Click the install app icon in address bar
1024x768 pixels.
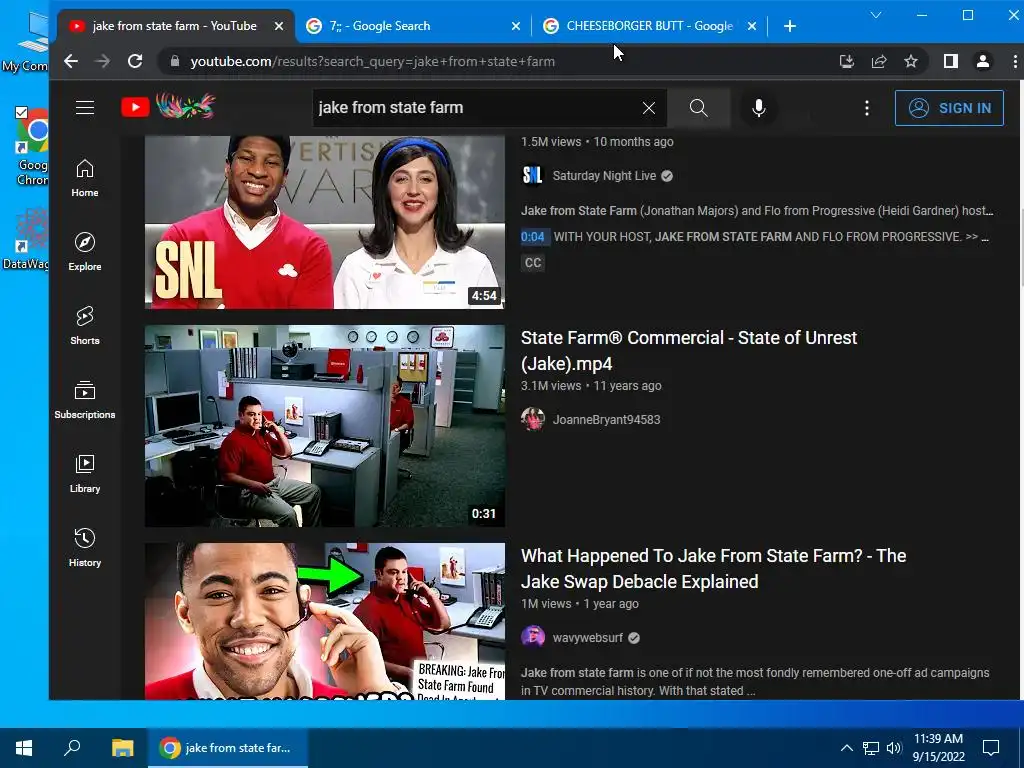pos(846,61)
